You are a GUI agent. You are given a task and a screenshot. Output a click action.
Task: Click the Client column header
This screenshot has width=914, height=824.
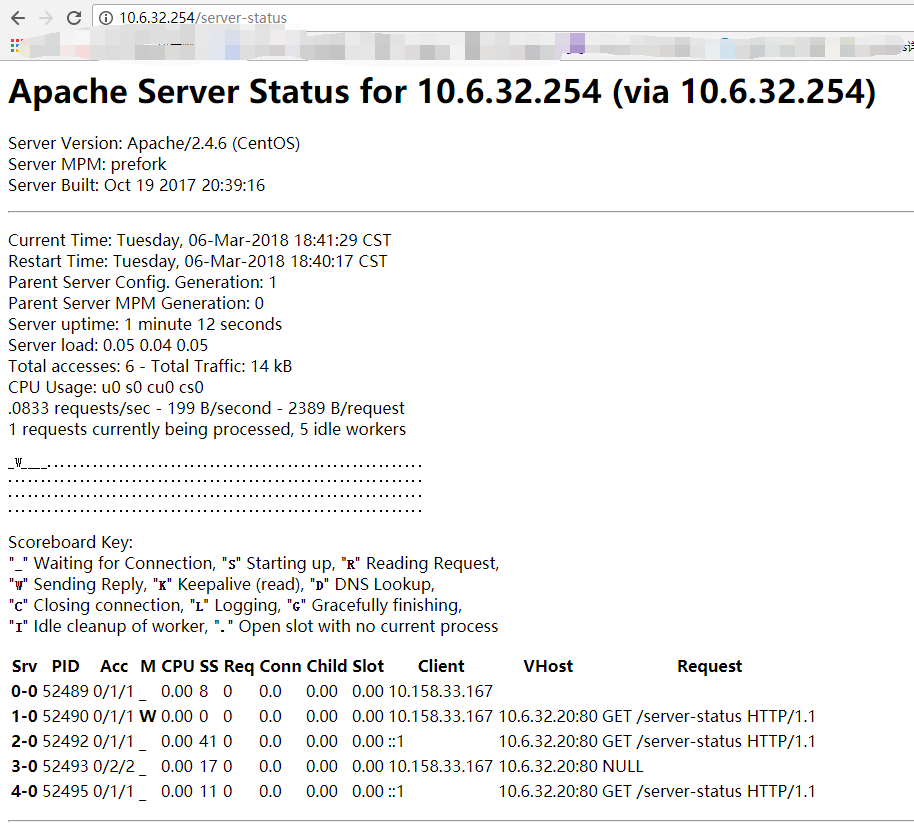441,666
